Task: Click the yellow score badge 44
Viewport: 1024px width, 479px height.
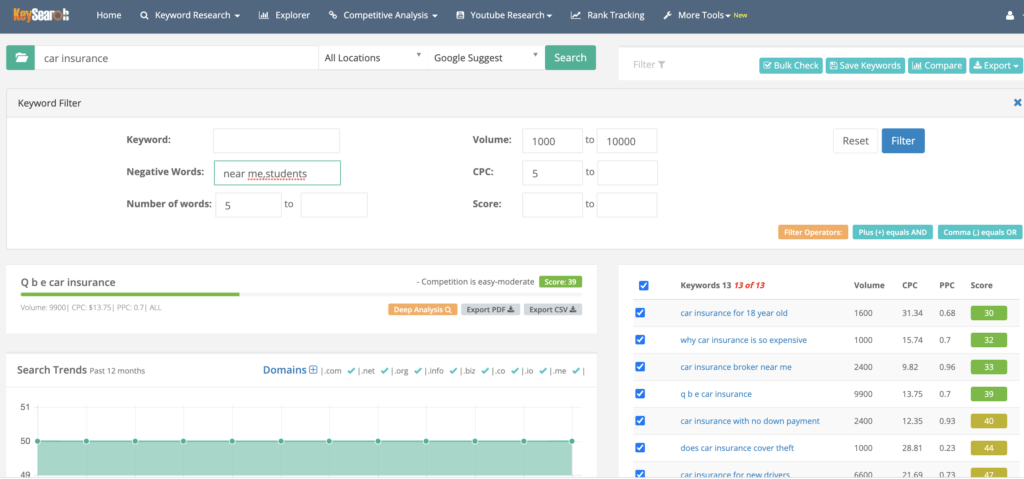Action: click(x=989, y=448)
